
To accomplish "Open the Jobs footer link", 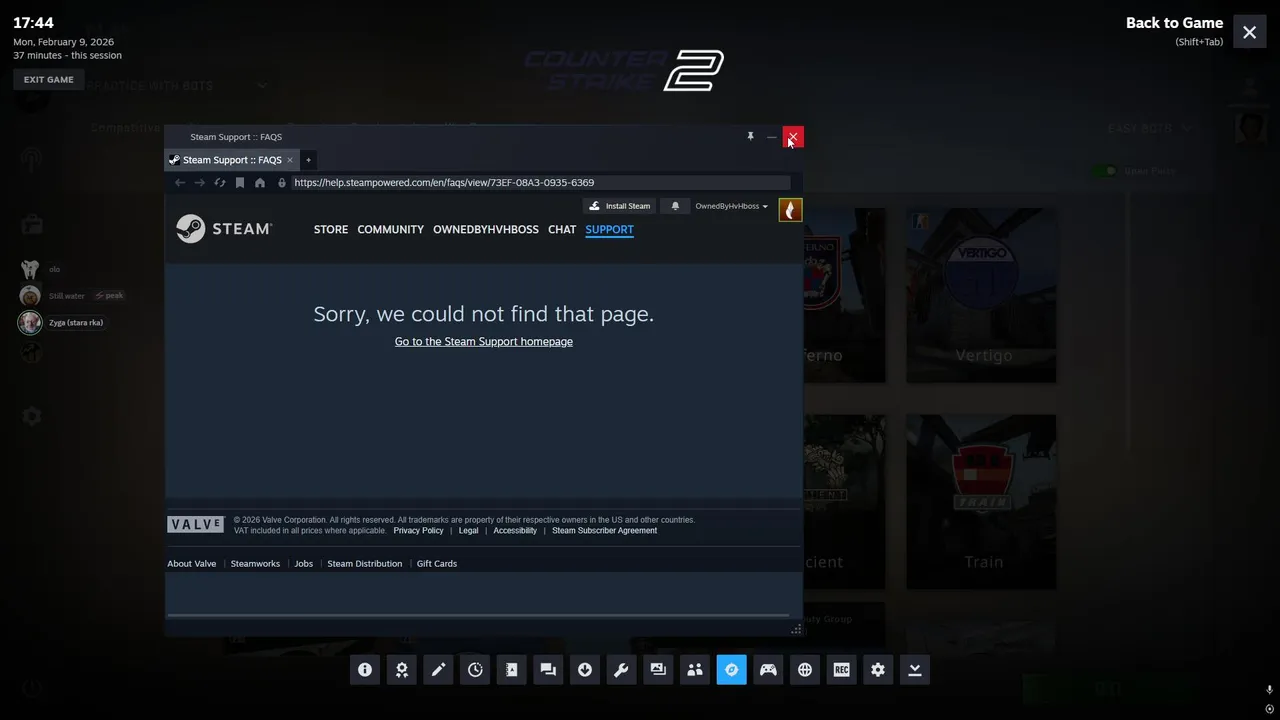I will [x=304, y=564].
